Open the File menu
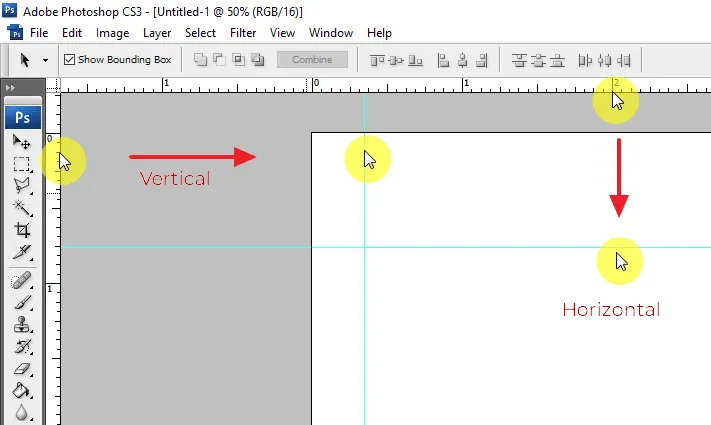711x425 pixels. [39, 33]
